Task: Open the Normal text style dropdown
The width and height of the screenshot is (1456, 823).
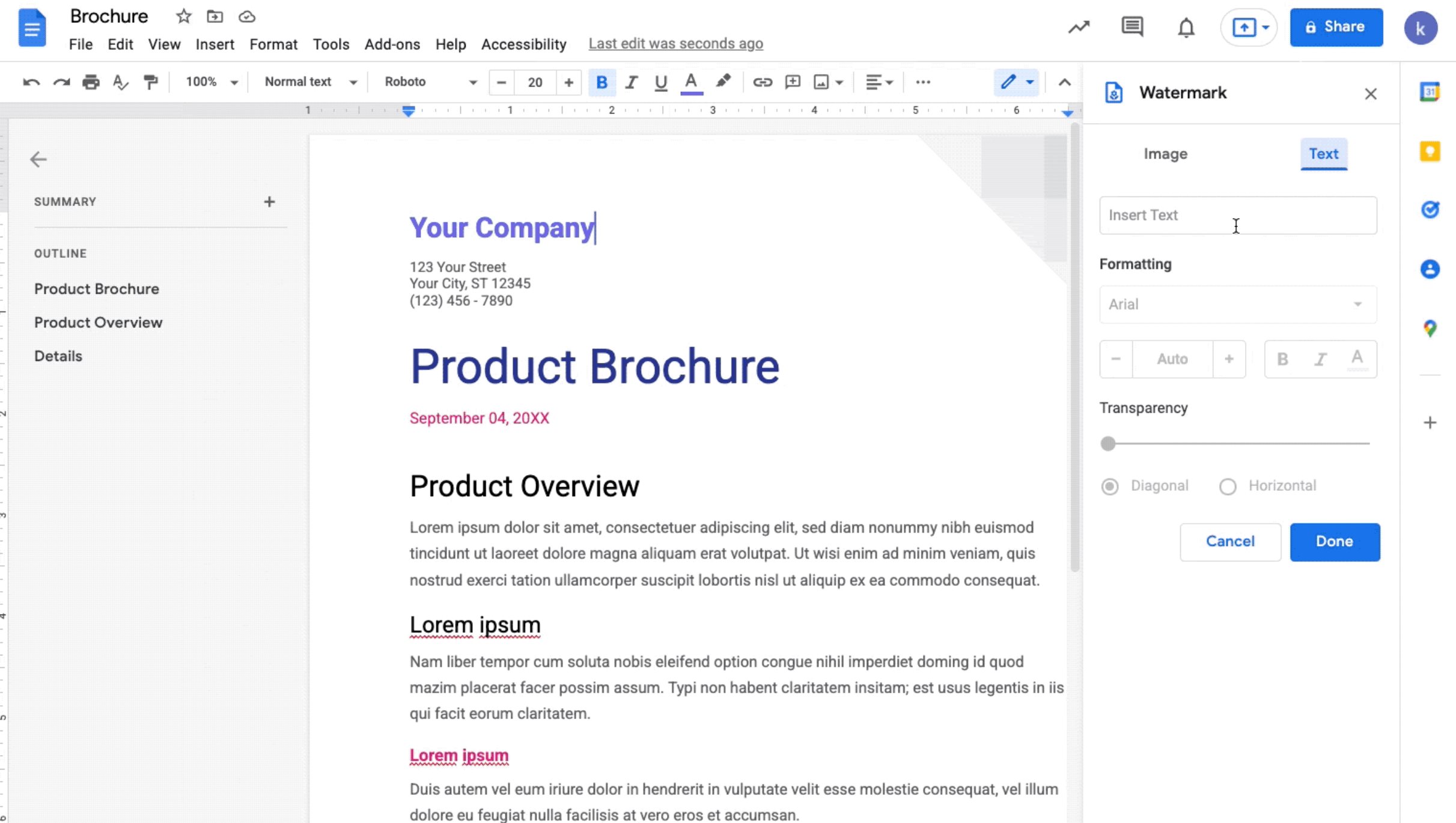Action: (311, 82)
